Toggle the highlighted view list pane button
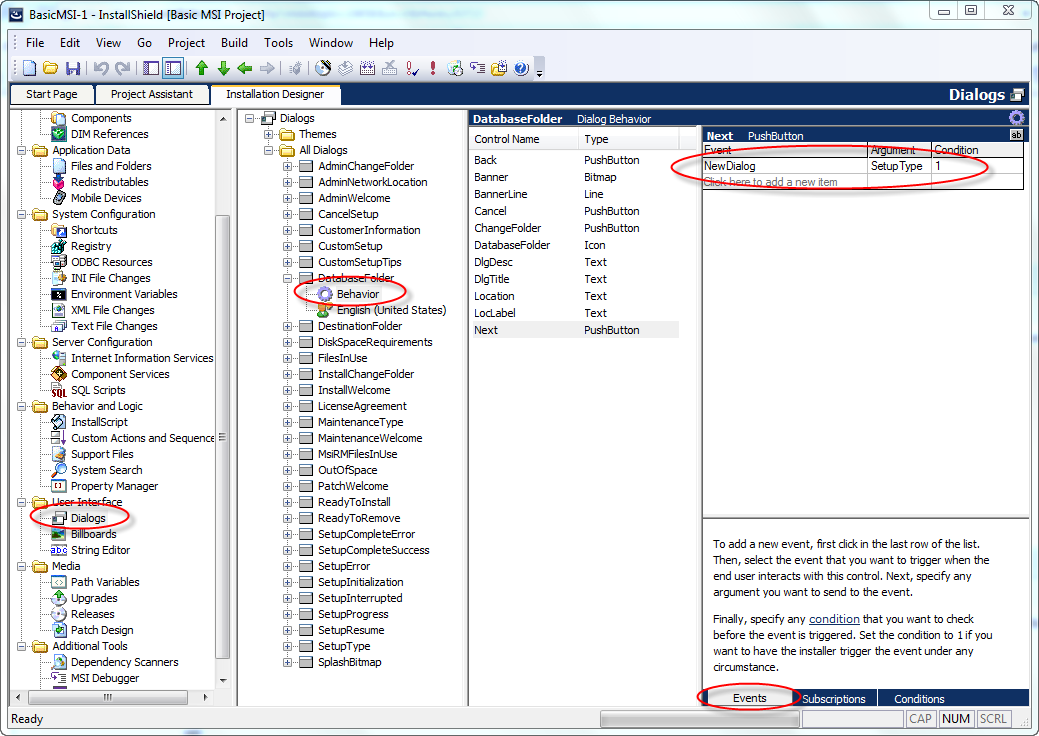 (x=173, y=69)
